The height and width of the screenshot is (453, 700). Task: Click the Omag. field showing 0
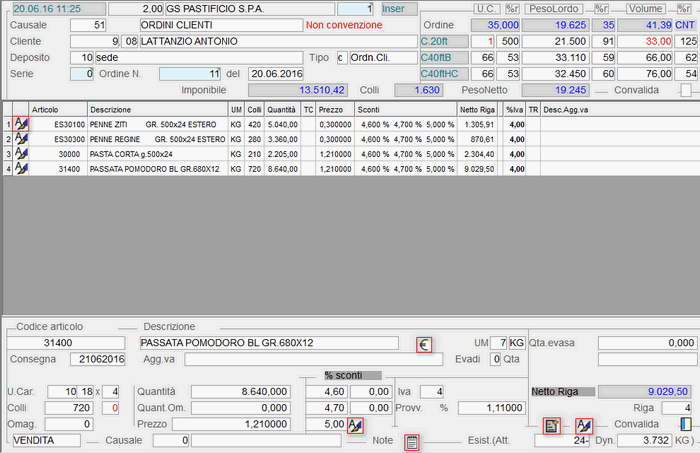pos(69,424)
